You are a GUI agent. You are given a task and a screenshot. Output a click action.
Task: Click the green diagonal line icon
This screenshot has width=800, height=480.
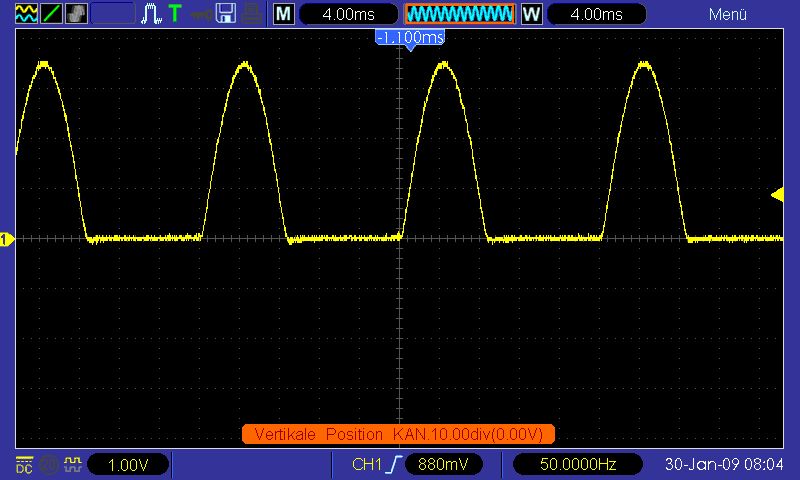coord(52,13)
